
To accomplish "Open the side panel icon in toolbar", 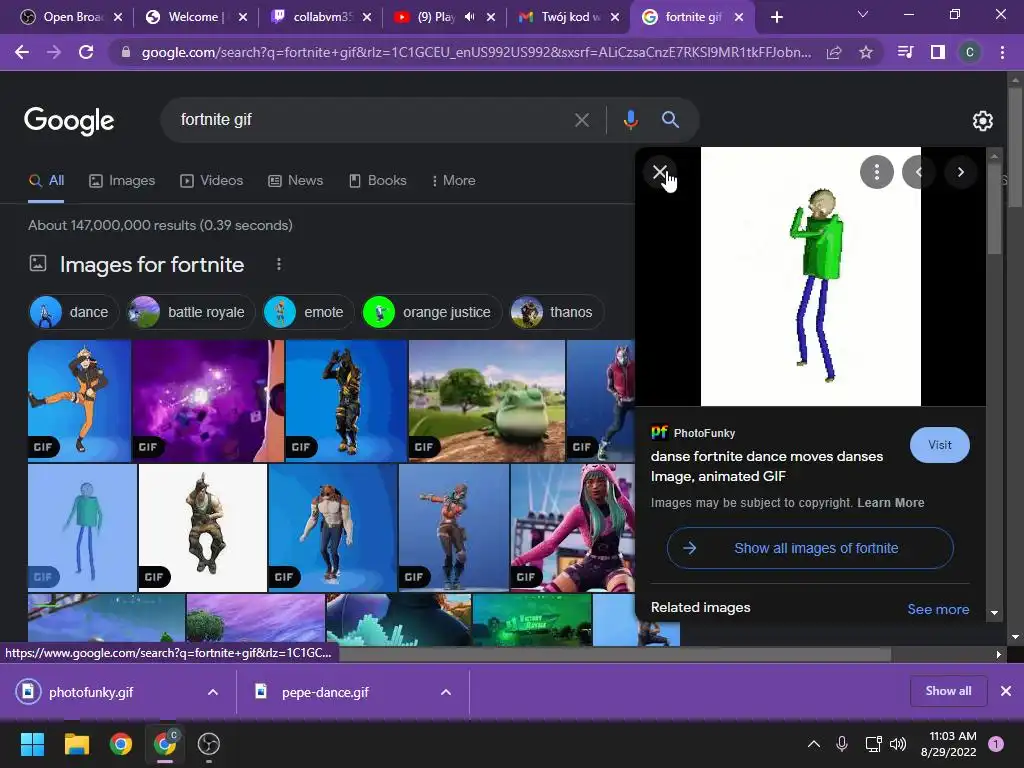I will coord(938,52).
